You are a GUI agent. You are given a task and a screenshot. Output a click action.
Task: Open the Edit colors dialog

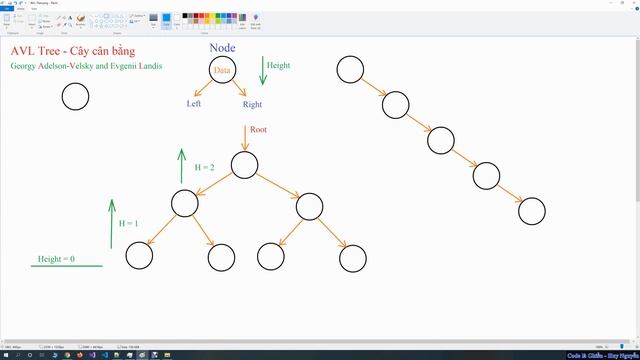pos(242,21)
